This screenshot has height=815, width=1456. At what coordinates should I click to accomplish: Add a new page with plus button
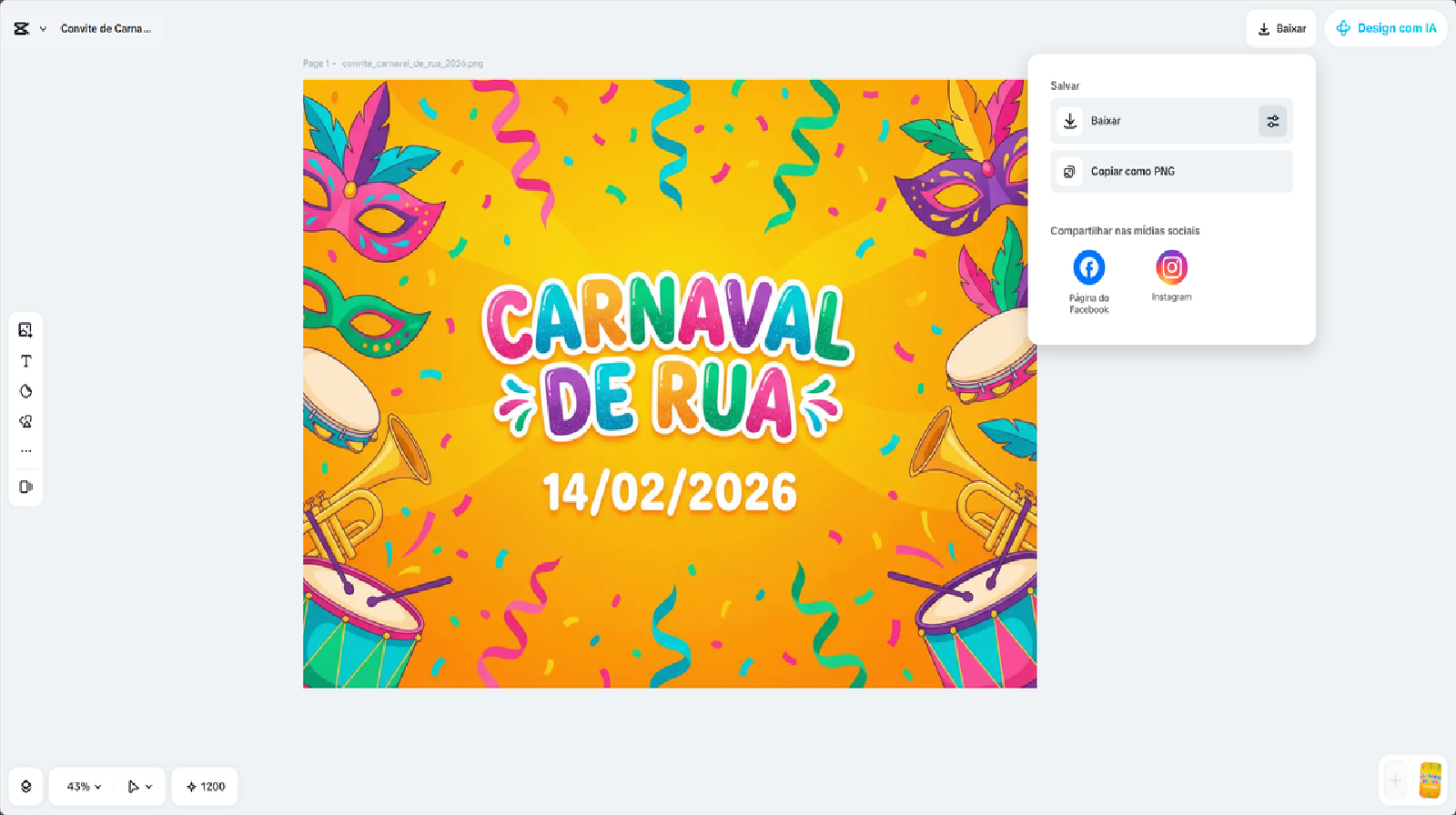(x=1395, y=780)
